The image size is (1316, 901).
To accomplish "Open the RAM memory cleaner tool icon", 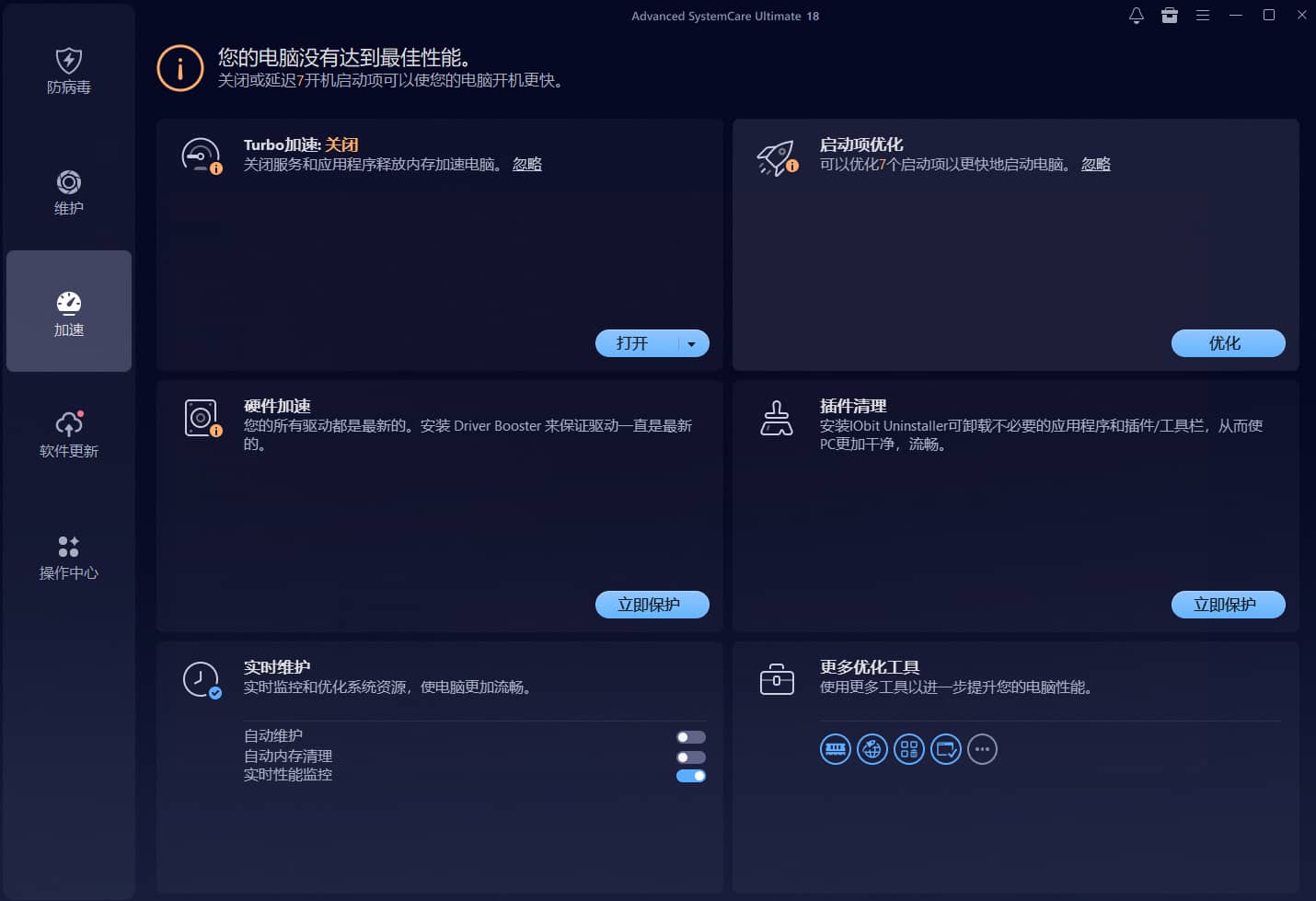I will point(836,749).
